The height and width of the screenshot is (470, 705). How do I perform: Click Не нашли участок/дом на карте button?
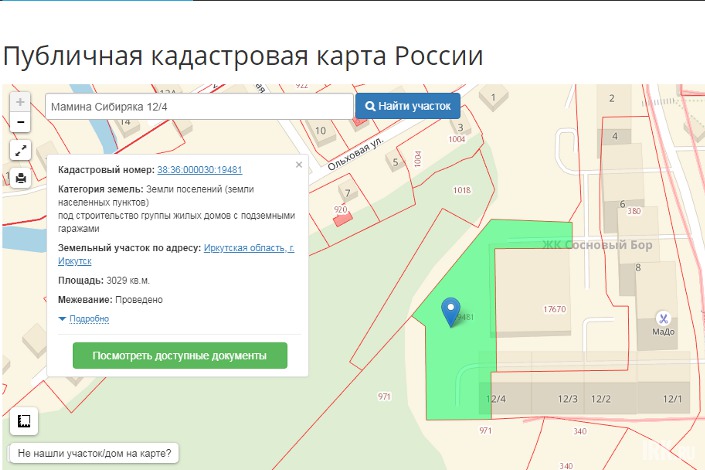point(94,453)
